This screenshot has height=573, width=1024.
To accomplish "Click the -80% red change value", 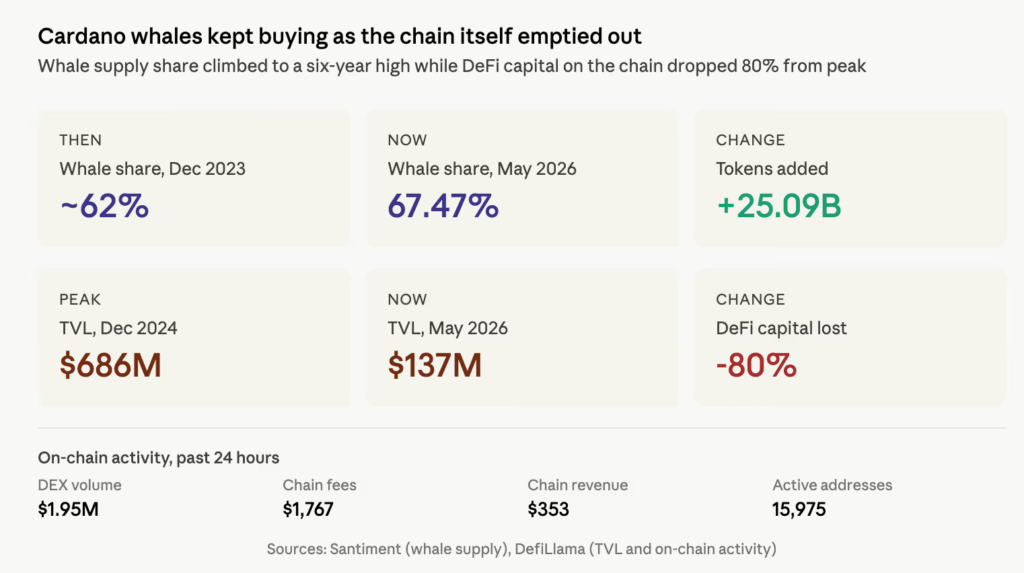I will pos(756,365).
